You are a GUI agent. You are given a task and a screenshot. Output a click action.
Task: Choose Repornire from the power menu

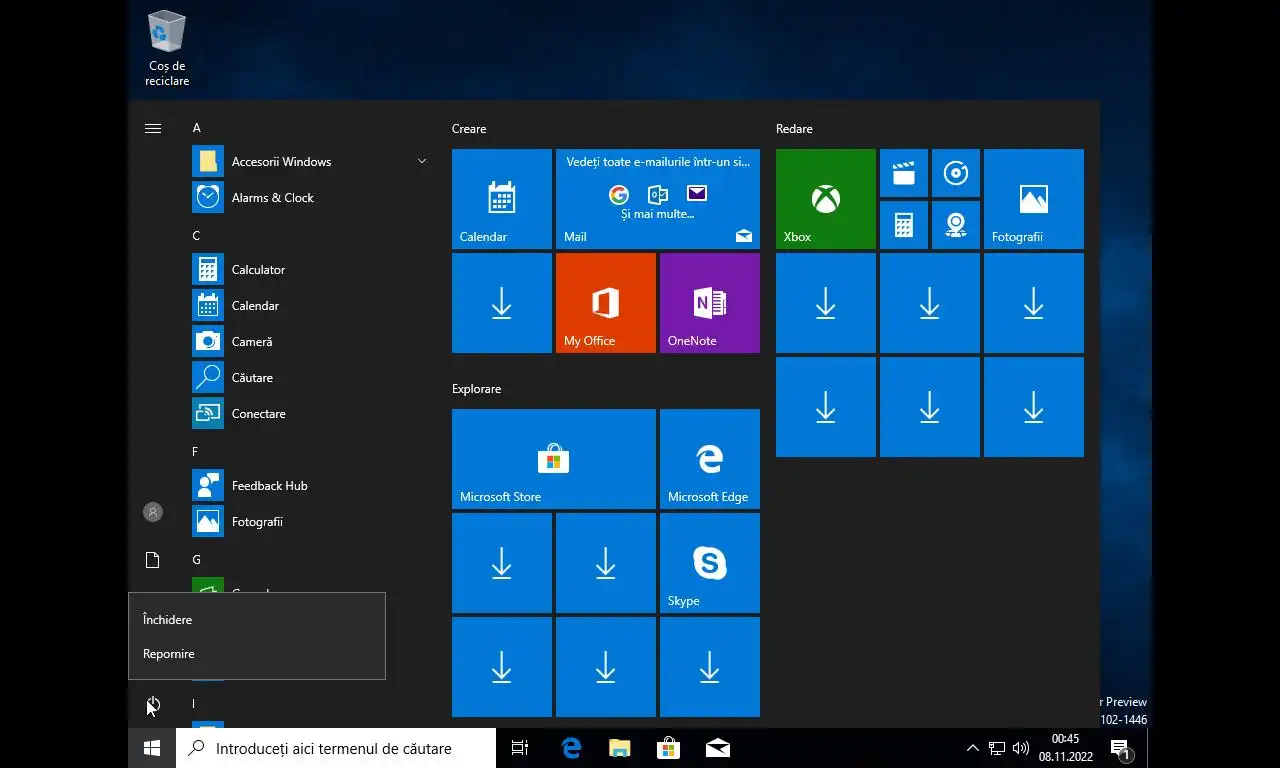[x=257, y=654]
